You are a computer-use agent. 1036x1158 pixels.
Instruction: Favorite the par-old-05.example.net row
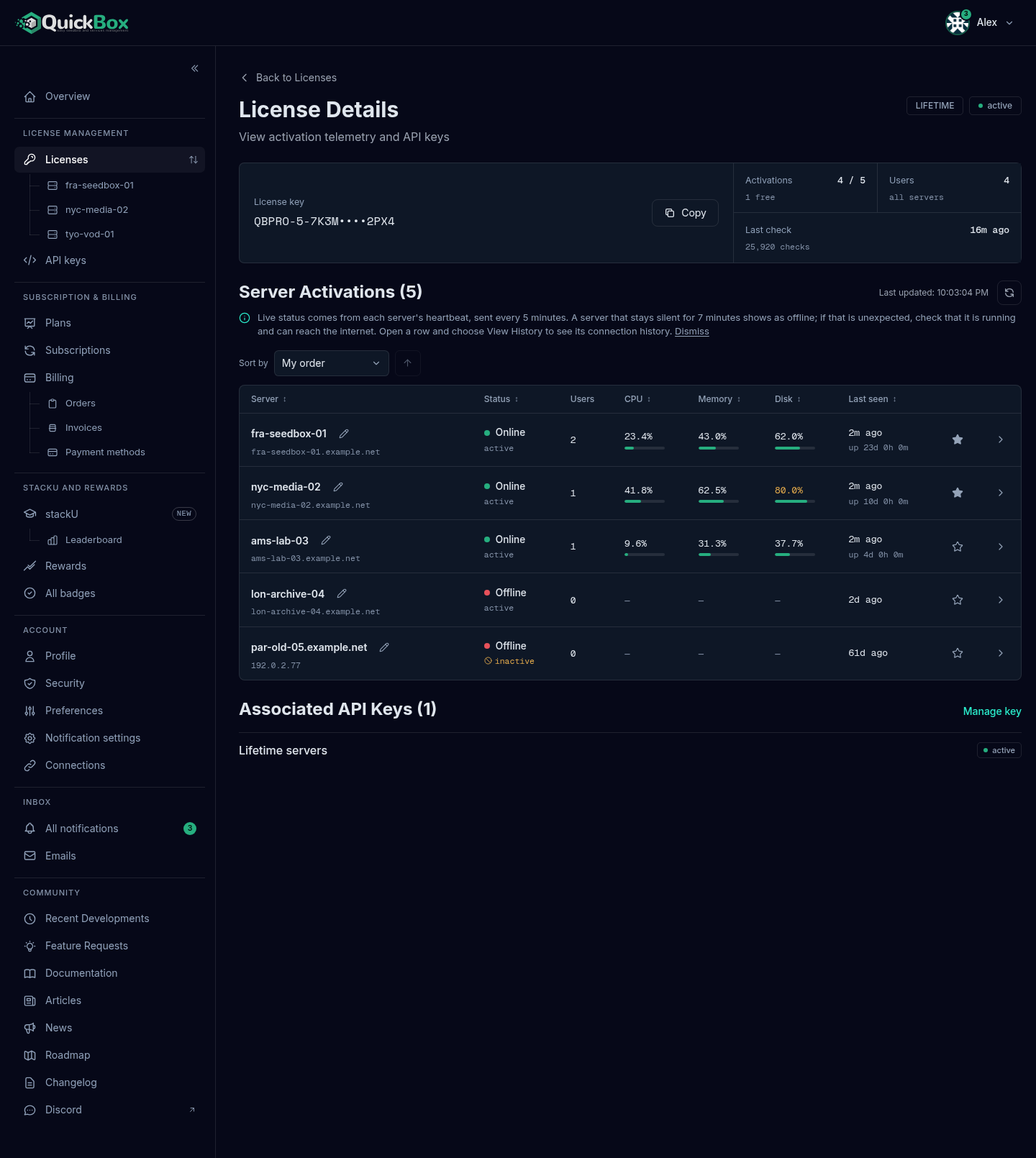pos(958,653)
